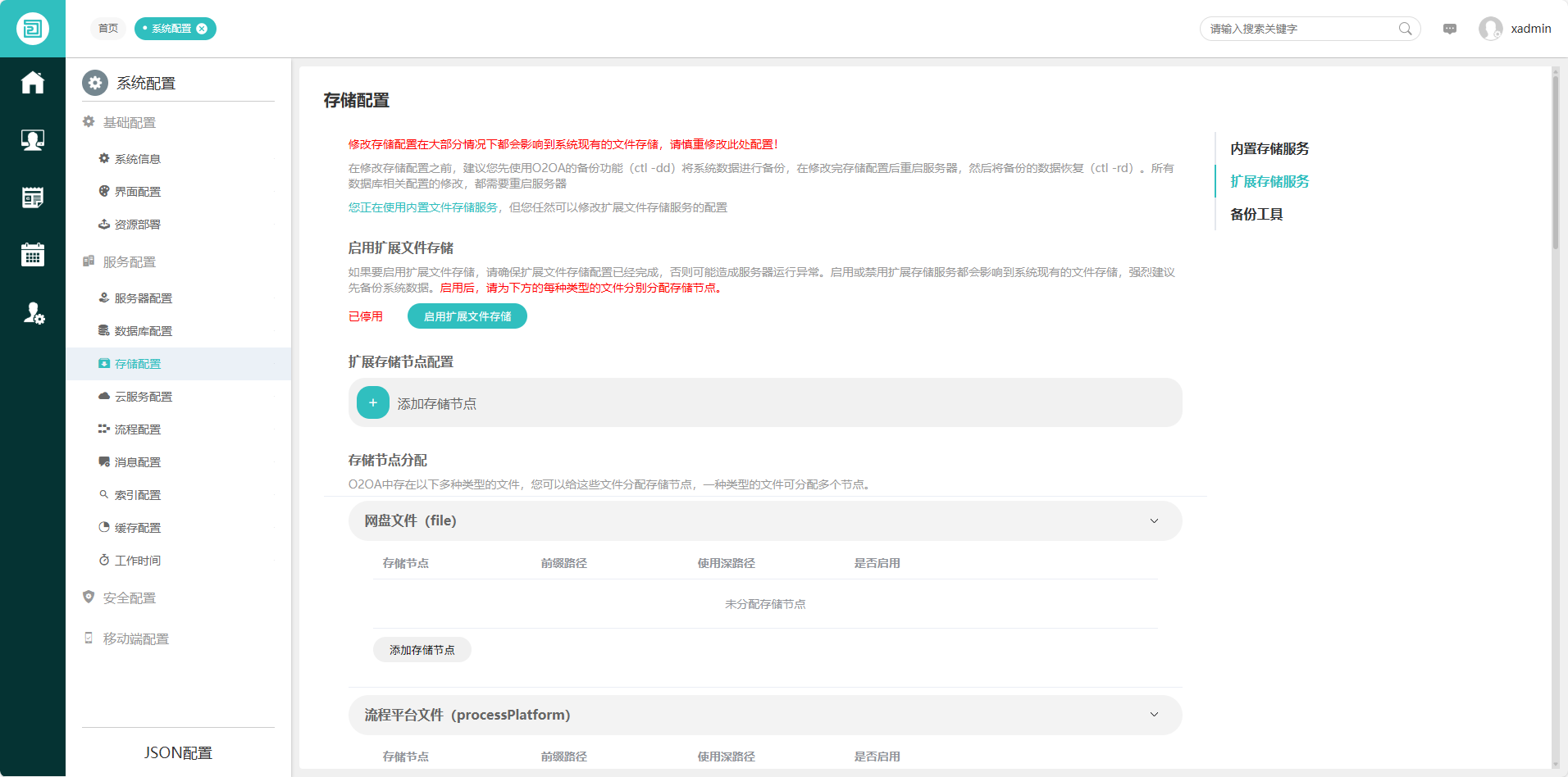Click 是否启用 column header under 网盘文件
Screen dimensions: 1568x777
(x=877, y=563)
